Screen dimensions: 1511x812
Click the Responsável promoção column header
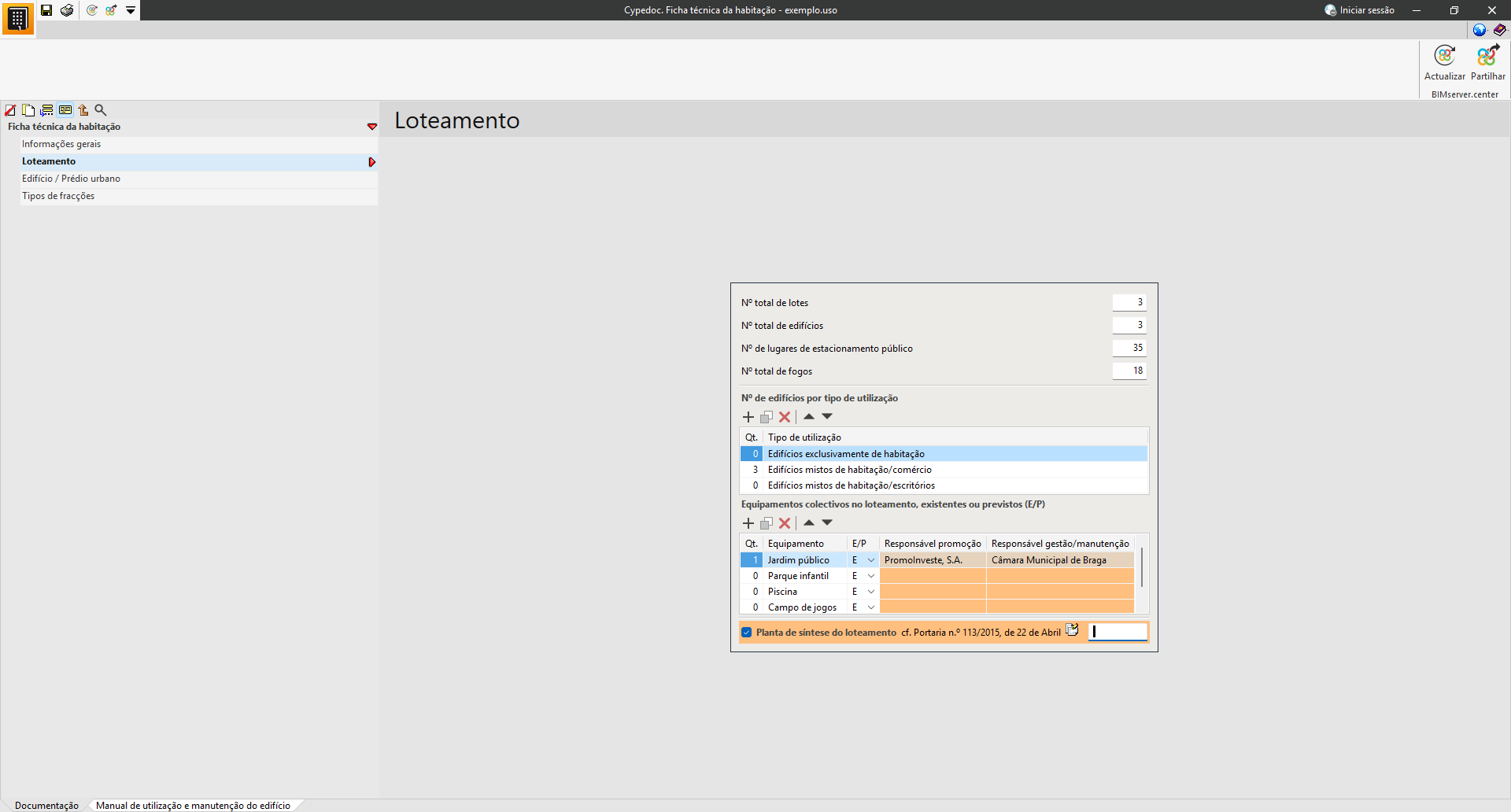[933, 544]
